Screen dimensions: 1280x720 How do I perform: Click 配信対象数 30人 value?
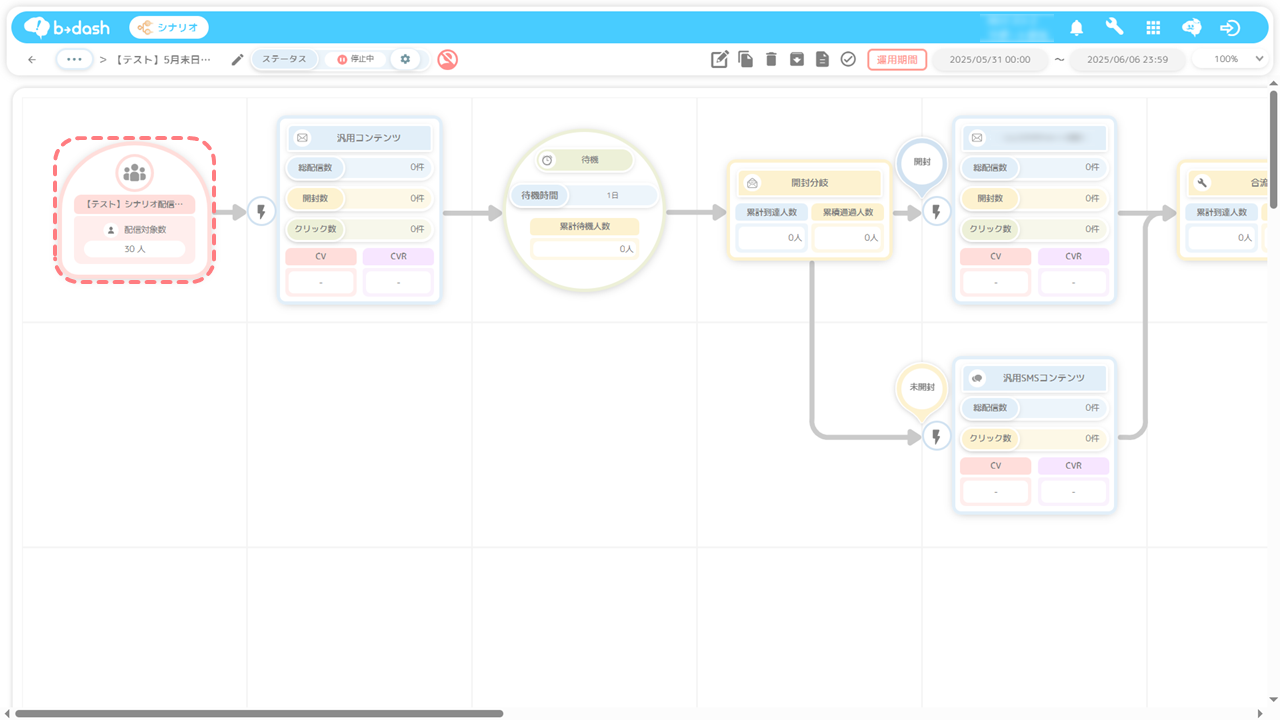click(135, 249)
